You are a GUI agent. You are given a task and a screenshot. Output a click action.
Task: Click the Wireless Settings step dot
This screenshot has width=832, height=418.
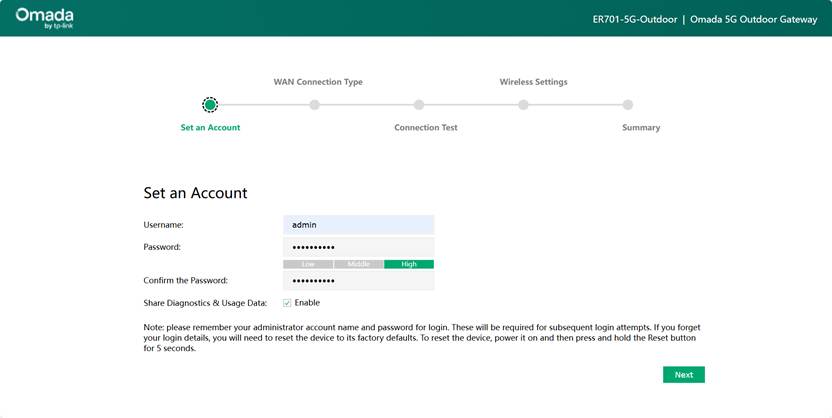(x=523, y=105)
